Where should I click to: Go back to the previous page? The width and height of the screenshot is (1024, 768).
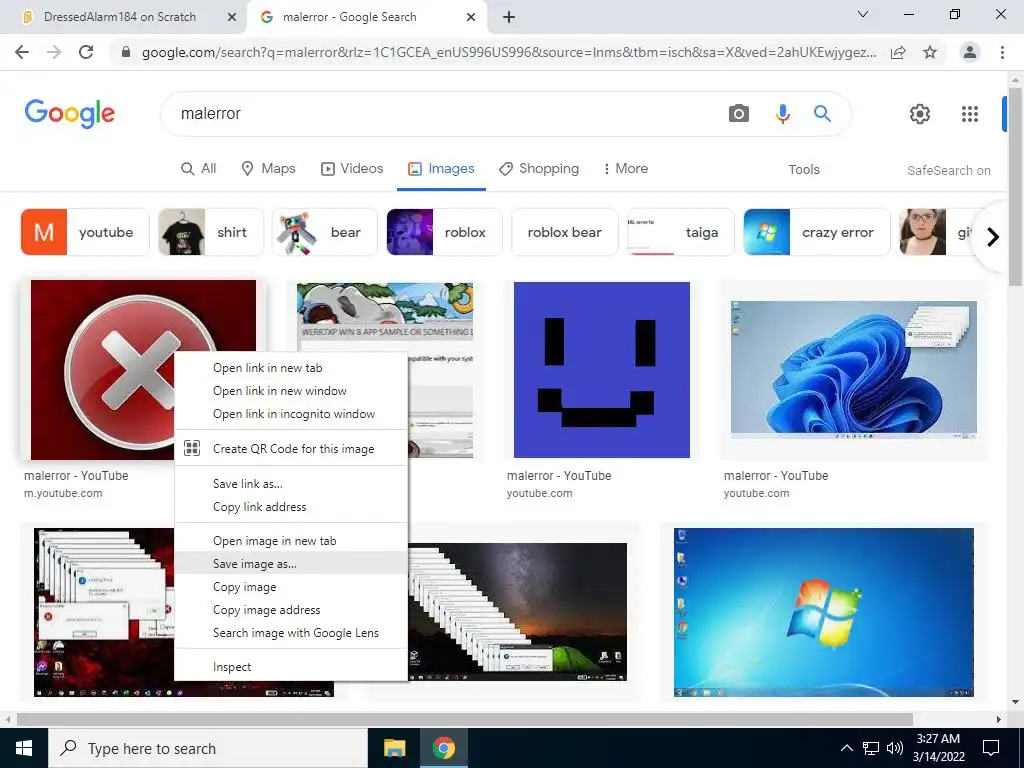[22, 52]
